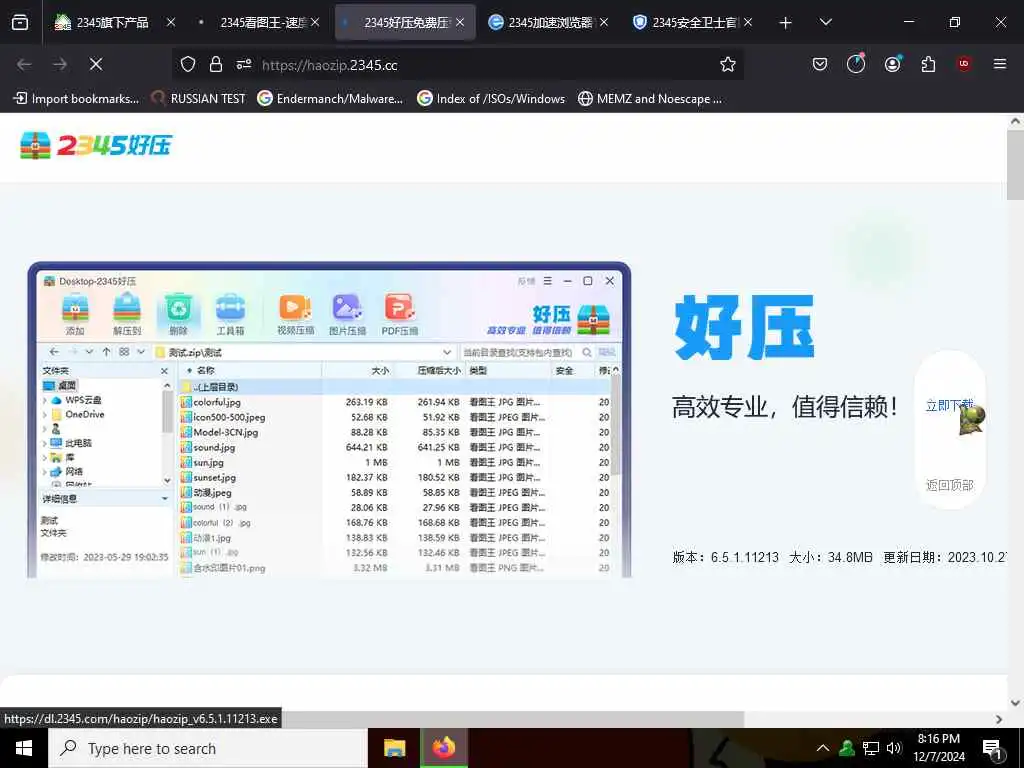Close the 2345加速浏览器 tab

coord(604,22)
